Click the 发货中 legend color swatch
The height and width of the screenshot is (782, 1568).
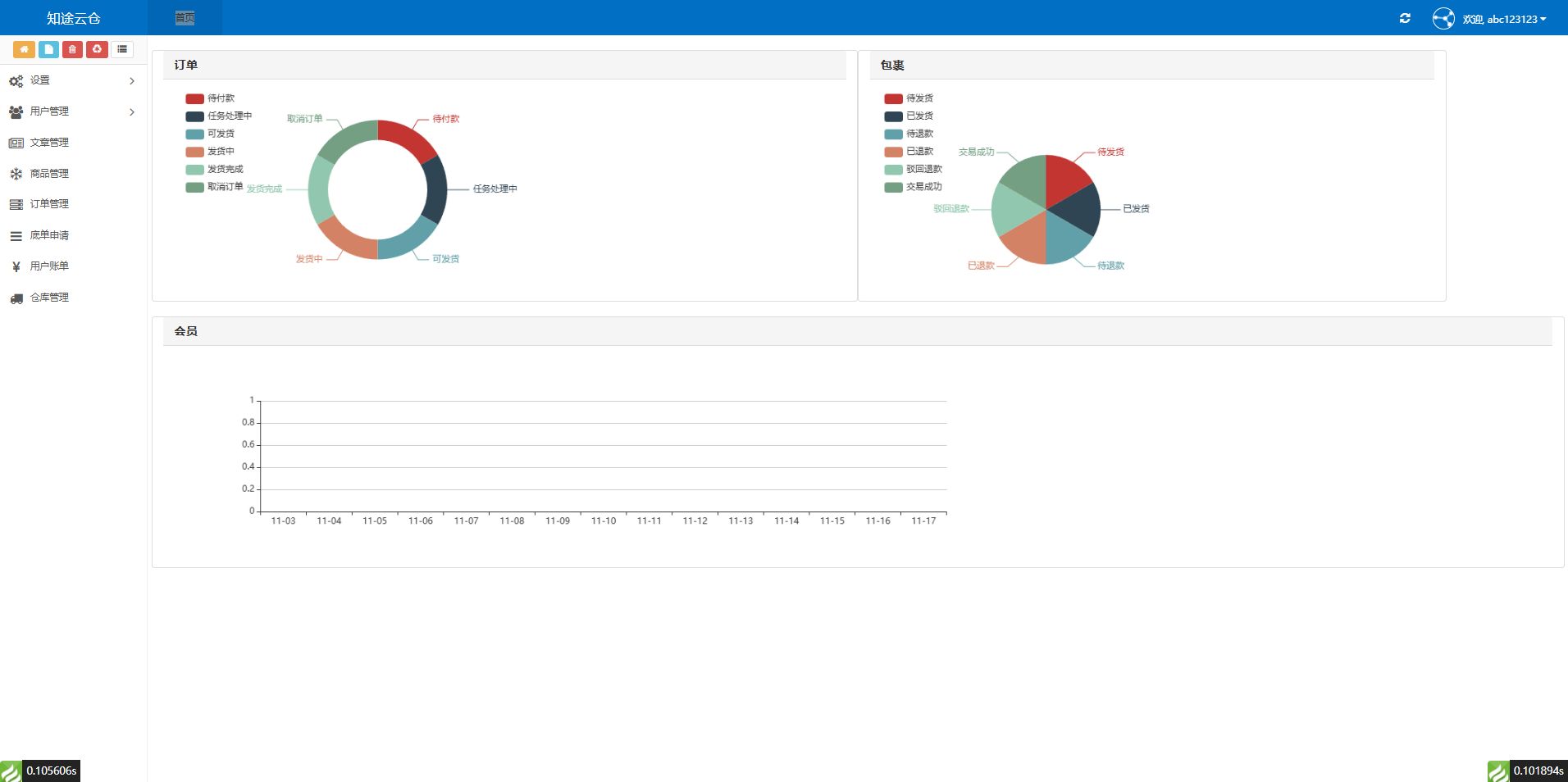pyautogui.click(x=194, y=152)
